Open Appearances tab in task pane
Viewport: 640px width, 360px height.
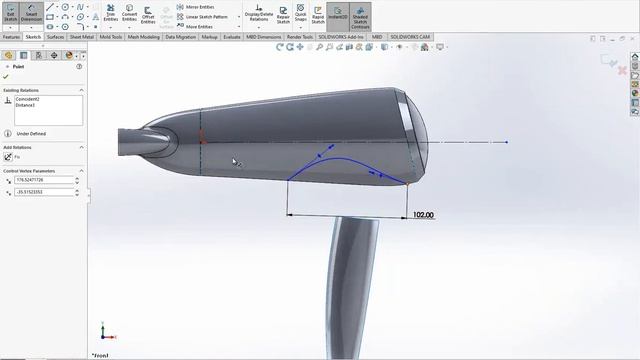635,93
